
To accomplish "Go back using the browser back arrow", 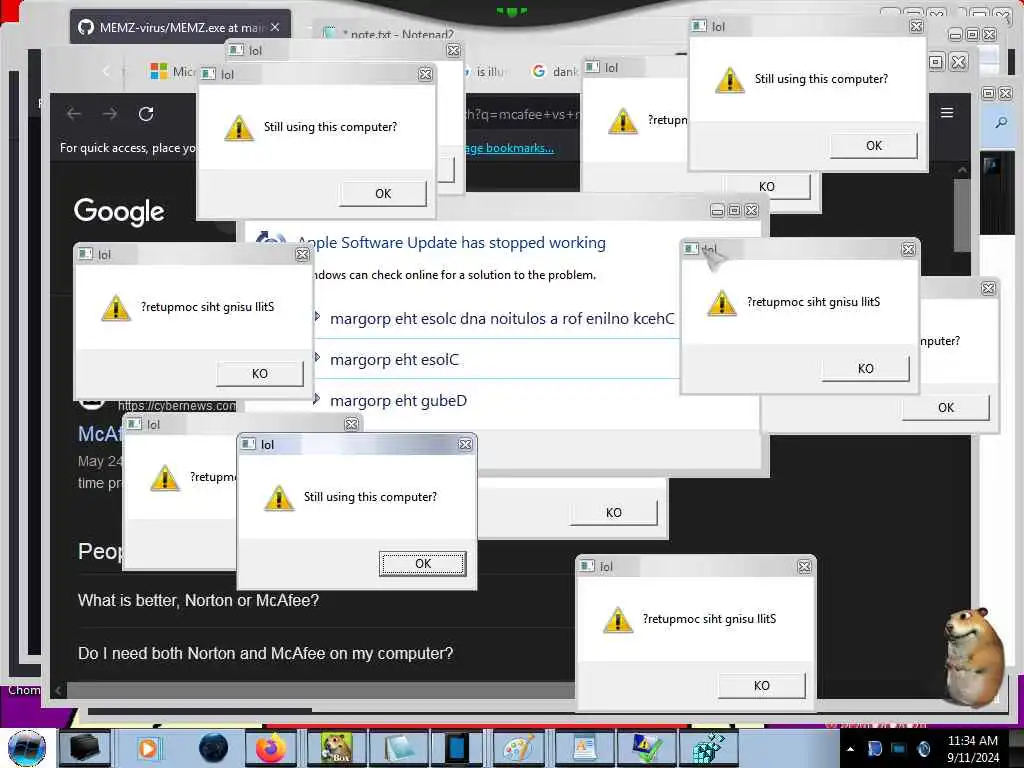I will (x=74, y=114).
